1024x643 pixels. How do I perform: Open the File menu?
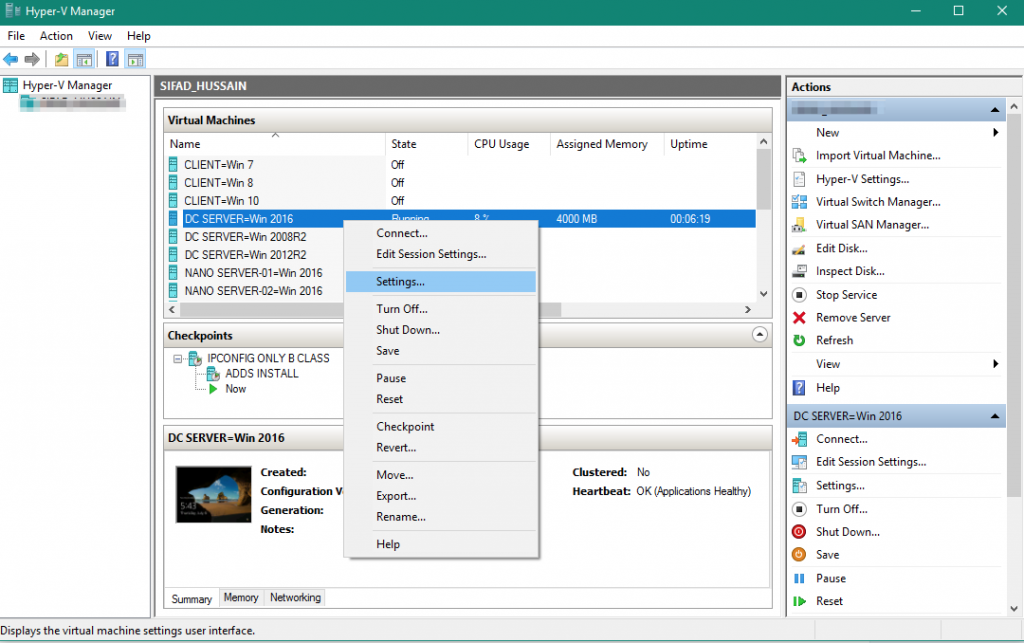point(16,36)
